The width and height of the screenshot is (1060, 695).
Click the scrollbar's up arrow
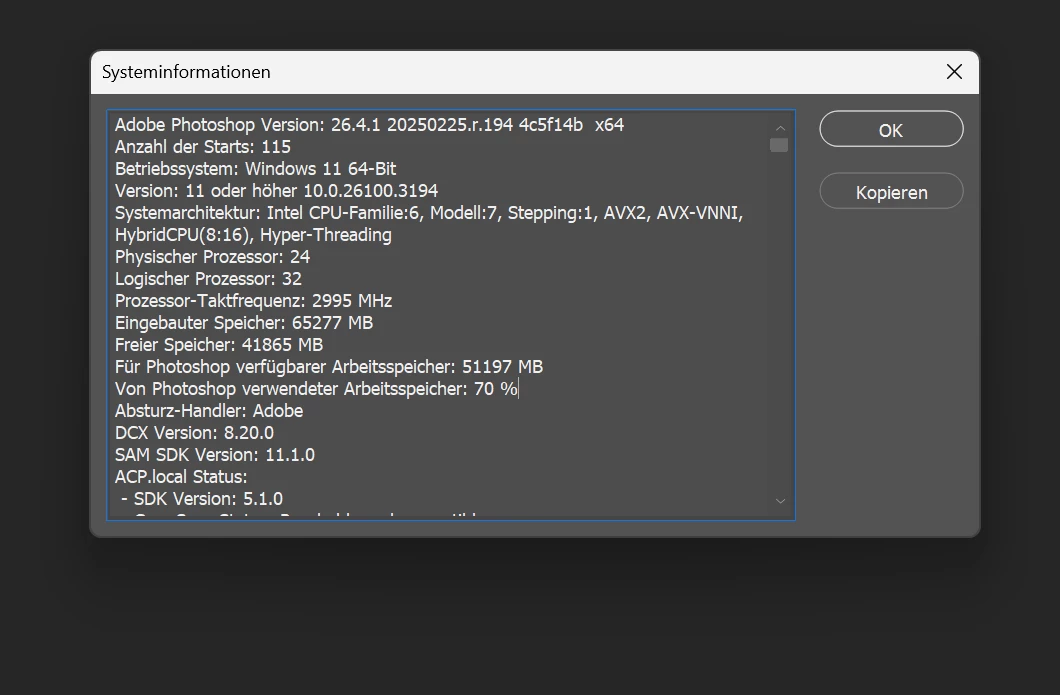pyautogui.click(x=780, y=128)
